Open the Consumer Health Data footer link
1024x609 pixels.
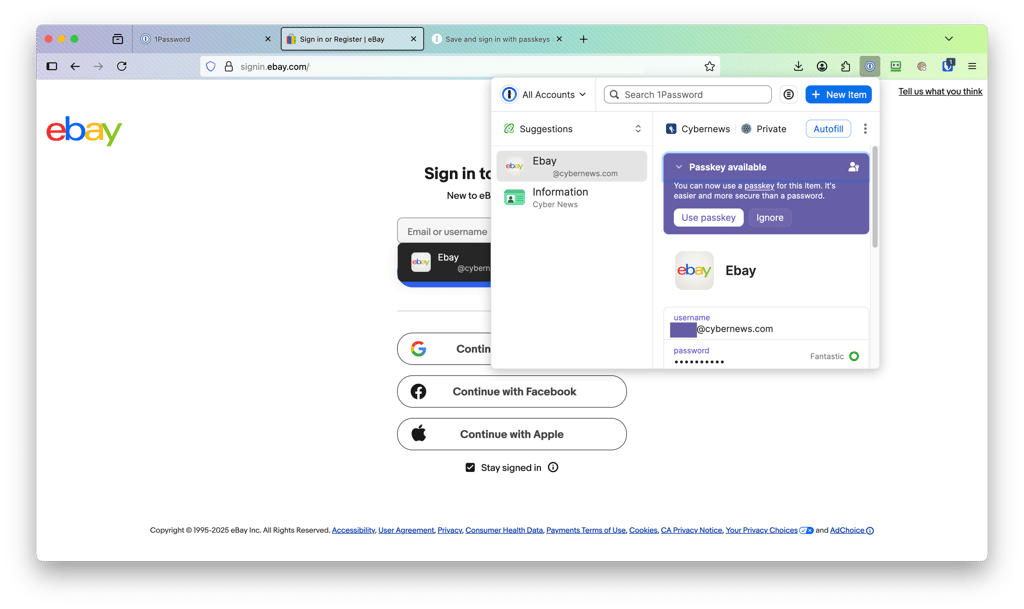504,530
